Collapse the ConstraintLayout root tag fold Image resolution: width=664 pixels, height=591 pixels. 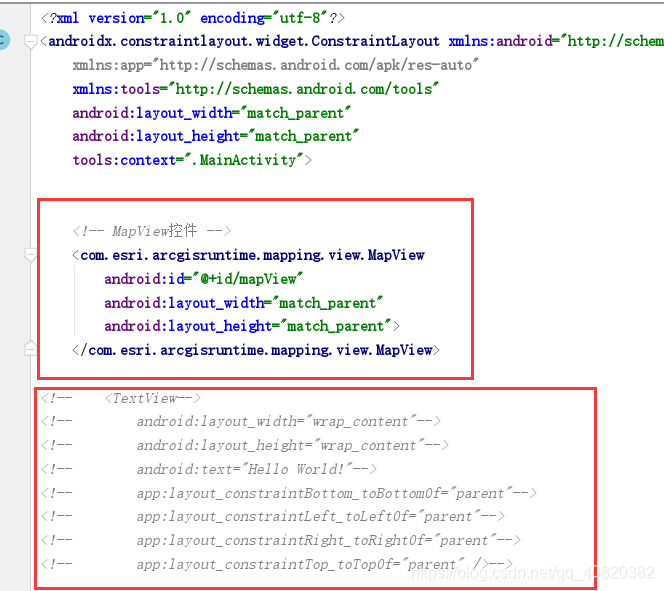pos(30,42)
